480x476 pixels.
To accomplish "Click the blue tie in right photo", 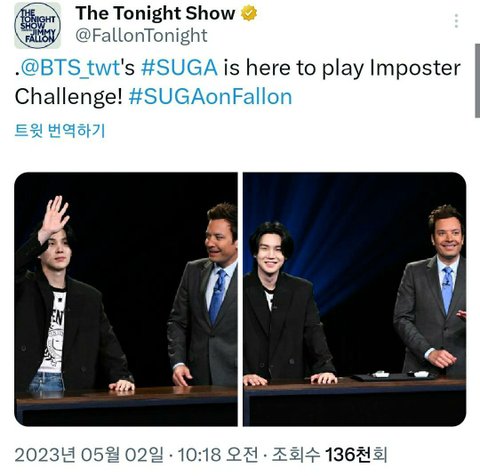I will pos(447,289).
